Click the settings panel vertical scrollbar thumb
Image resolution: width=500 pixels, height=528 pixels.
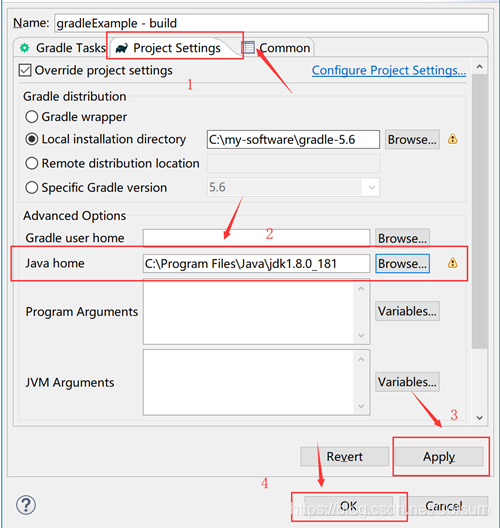tap(480, 211)
